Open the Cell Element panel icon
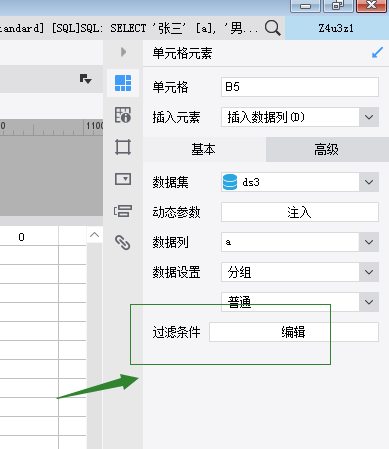This screenshot has height=449, width=389. point(123,83)
